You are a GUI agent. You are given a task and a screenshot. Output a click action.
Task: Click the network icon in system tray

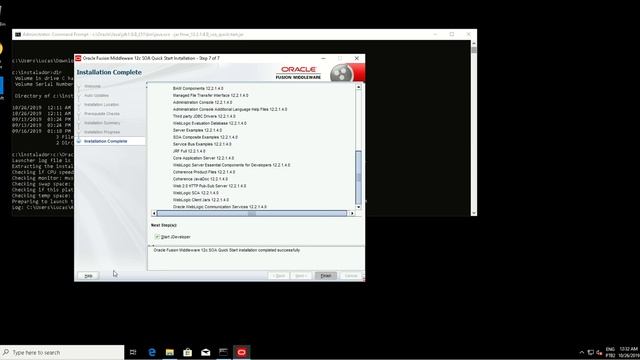click(590, 353)
